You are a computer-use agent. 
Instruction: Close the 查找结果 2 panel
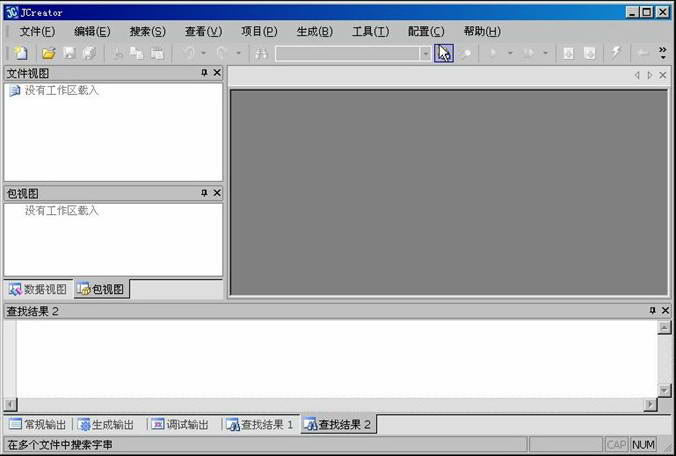tap(665, 310)
